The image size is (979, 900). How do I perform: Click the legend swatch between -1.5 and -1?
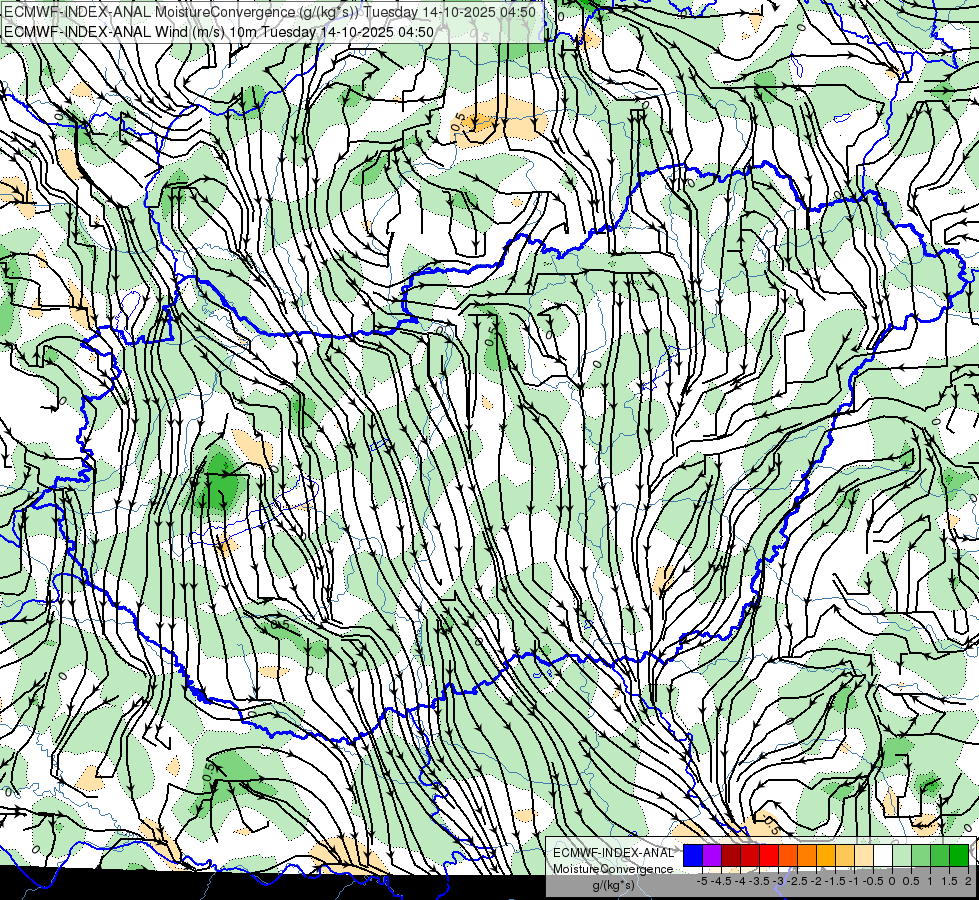845,855
